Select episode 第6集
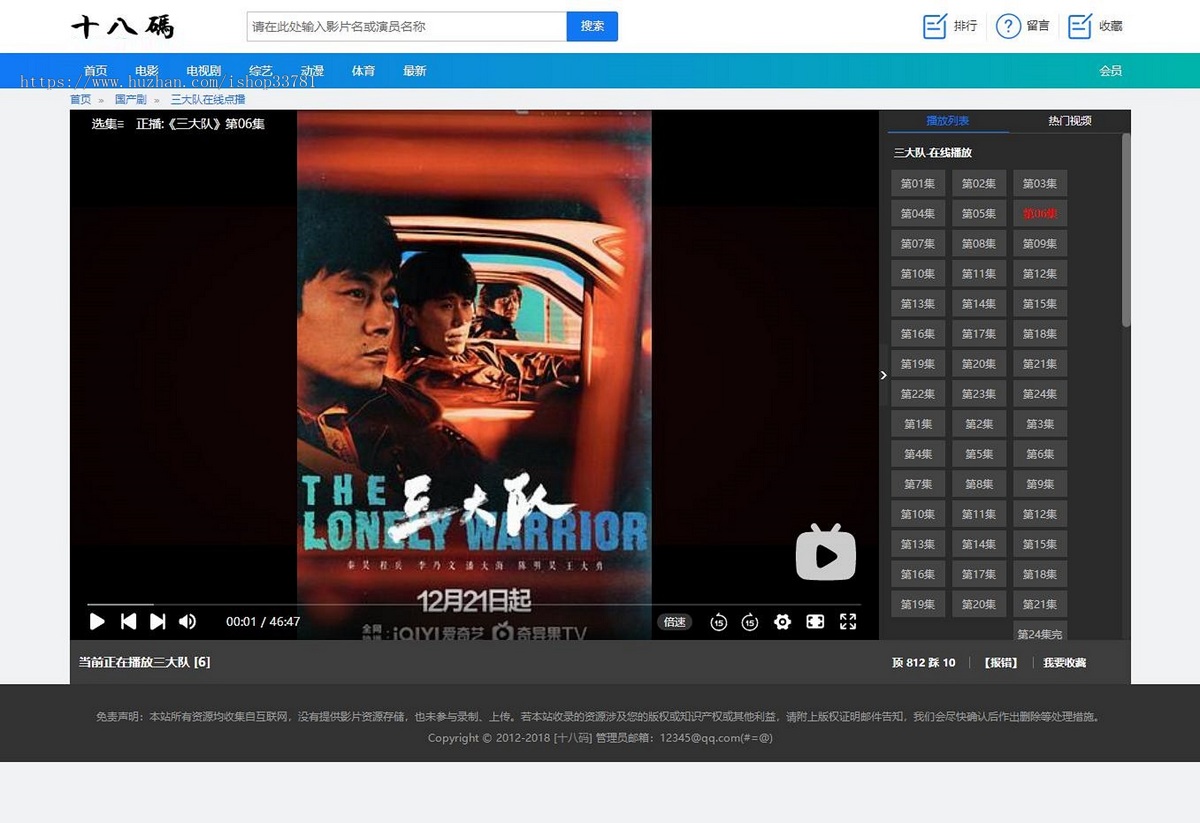Viewport: 1200px width, 823px height. click(x=1040, y=454)
